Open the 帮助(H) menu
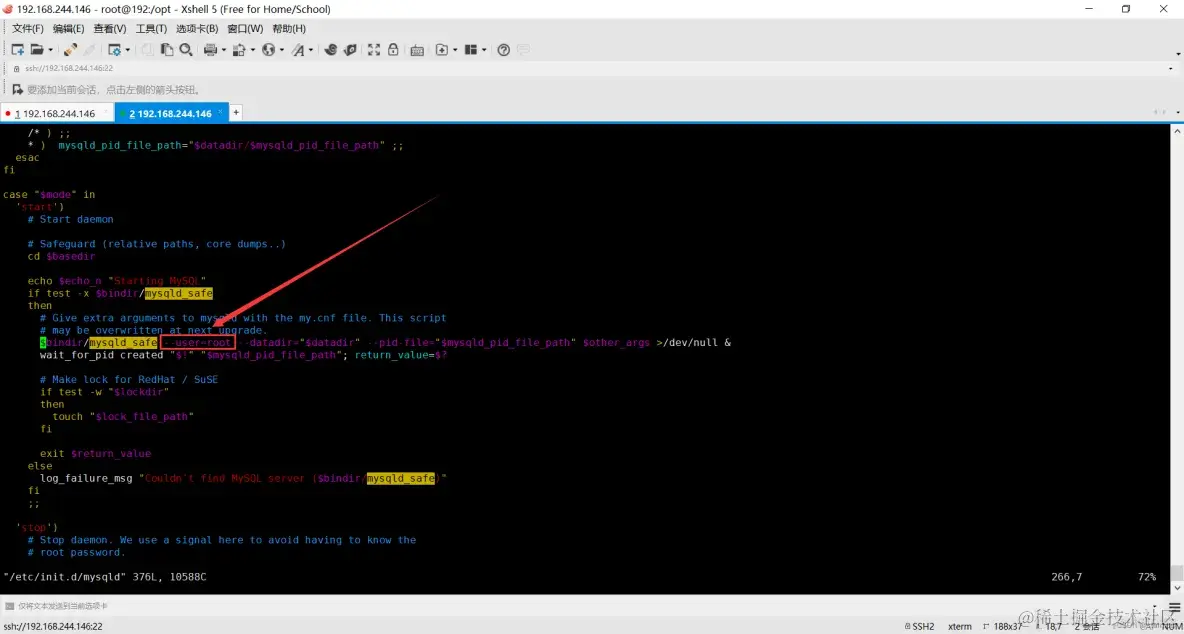This screenshot has height=634, width=1184. (289, 29)
